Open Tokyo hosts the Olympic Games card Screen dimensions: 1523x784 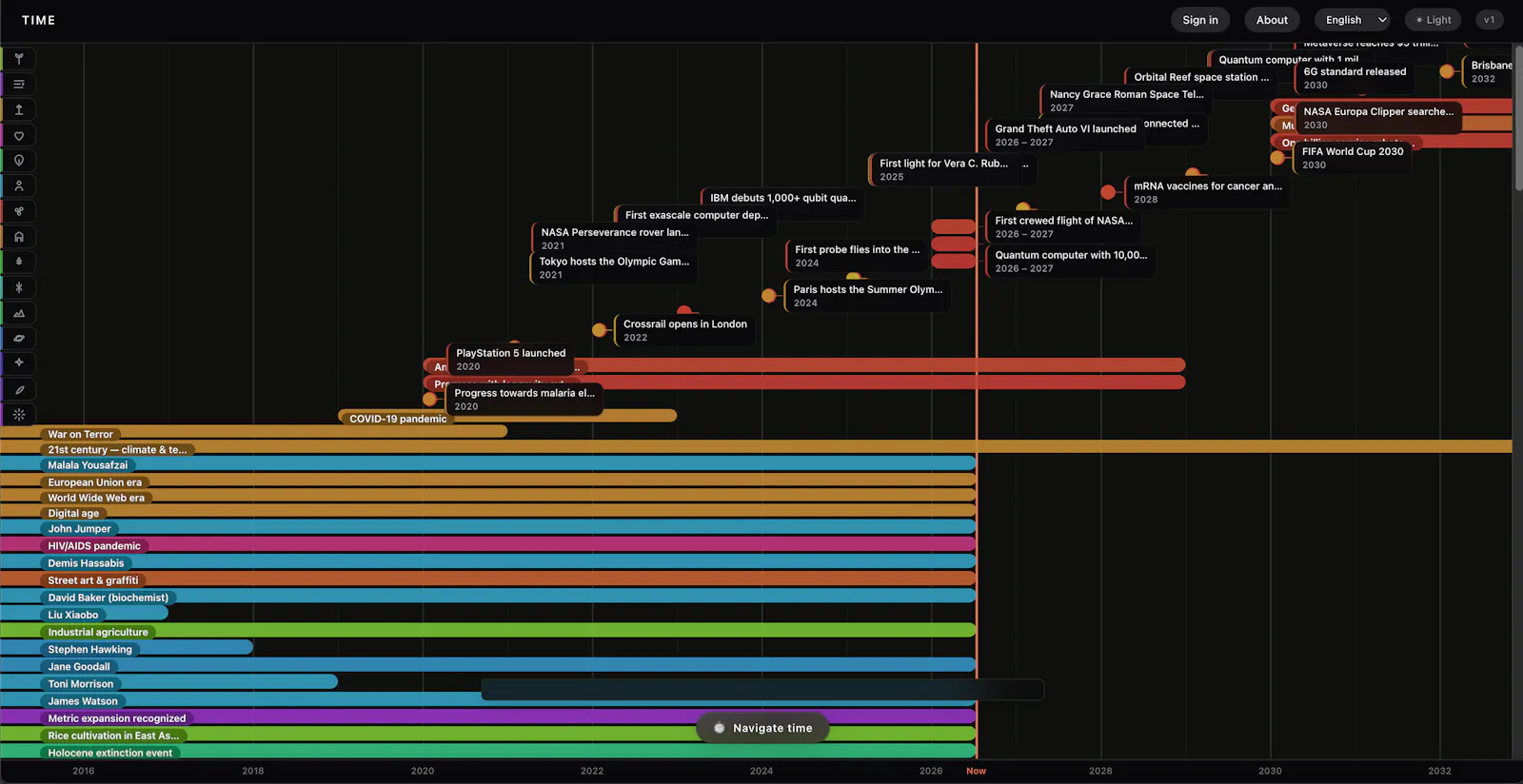tap(614, 267)
